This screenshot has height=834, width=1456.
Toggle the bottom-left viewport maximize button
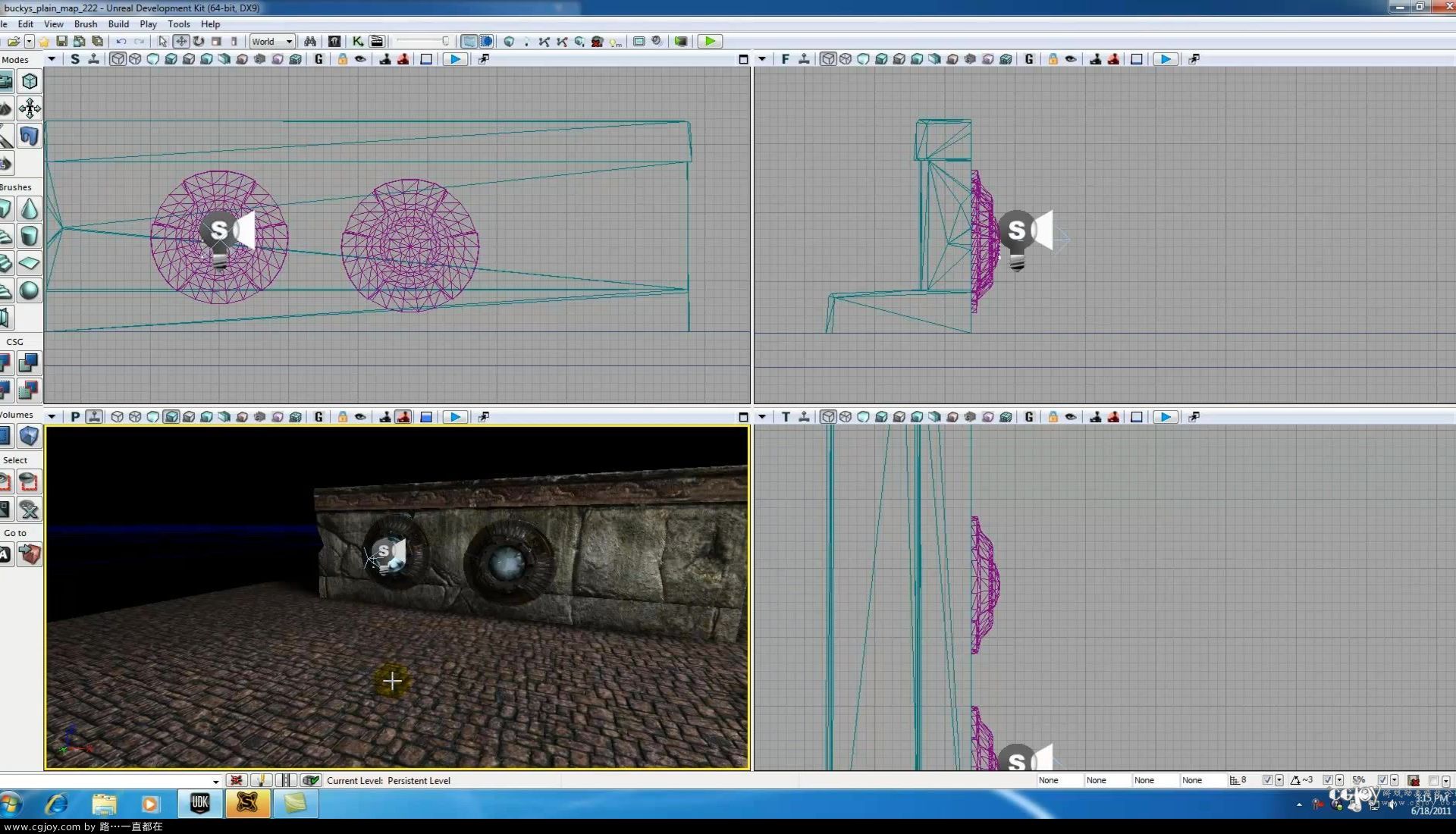click(x=742, y=417)
